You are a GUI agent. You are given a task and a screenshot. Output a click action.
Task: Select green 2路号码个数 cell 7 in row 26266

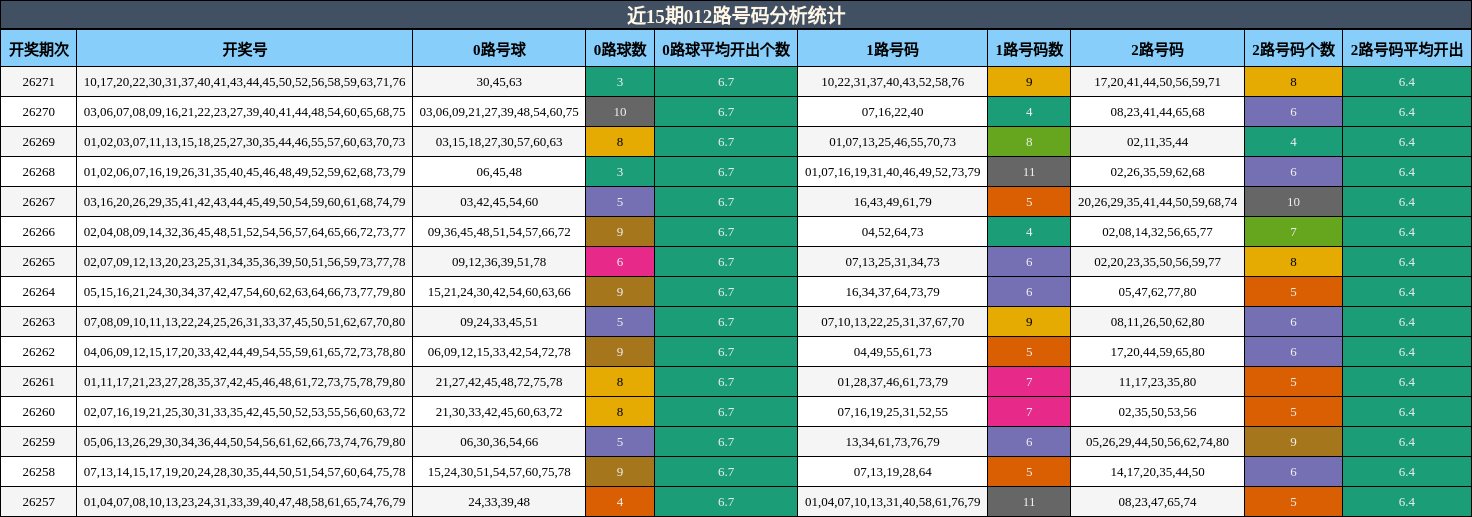coord(1294,232)
